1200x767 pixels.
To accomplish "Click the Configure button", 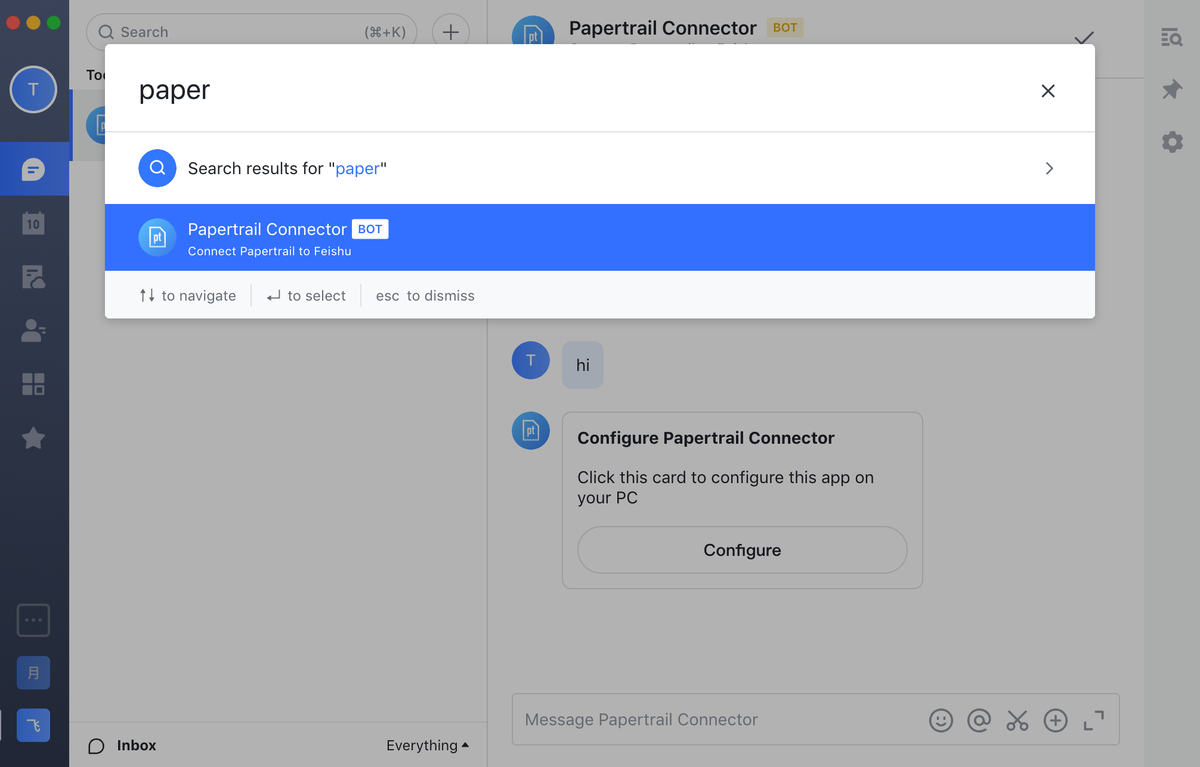I will coord(742,550).
